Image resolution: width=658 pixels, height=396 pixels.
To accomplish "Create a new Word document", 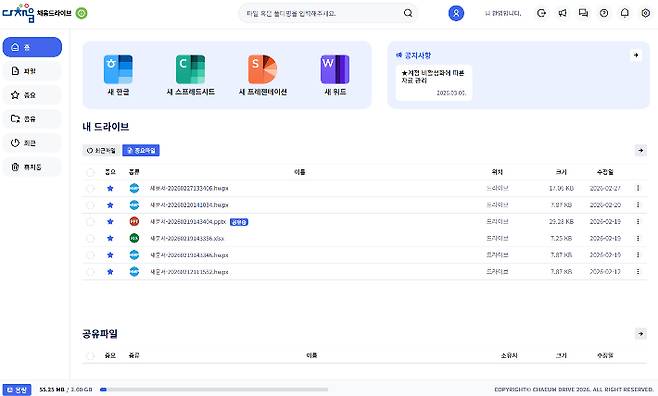I will click(x=335, y=75).
